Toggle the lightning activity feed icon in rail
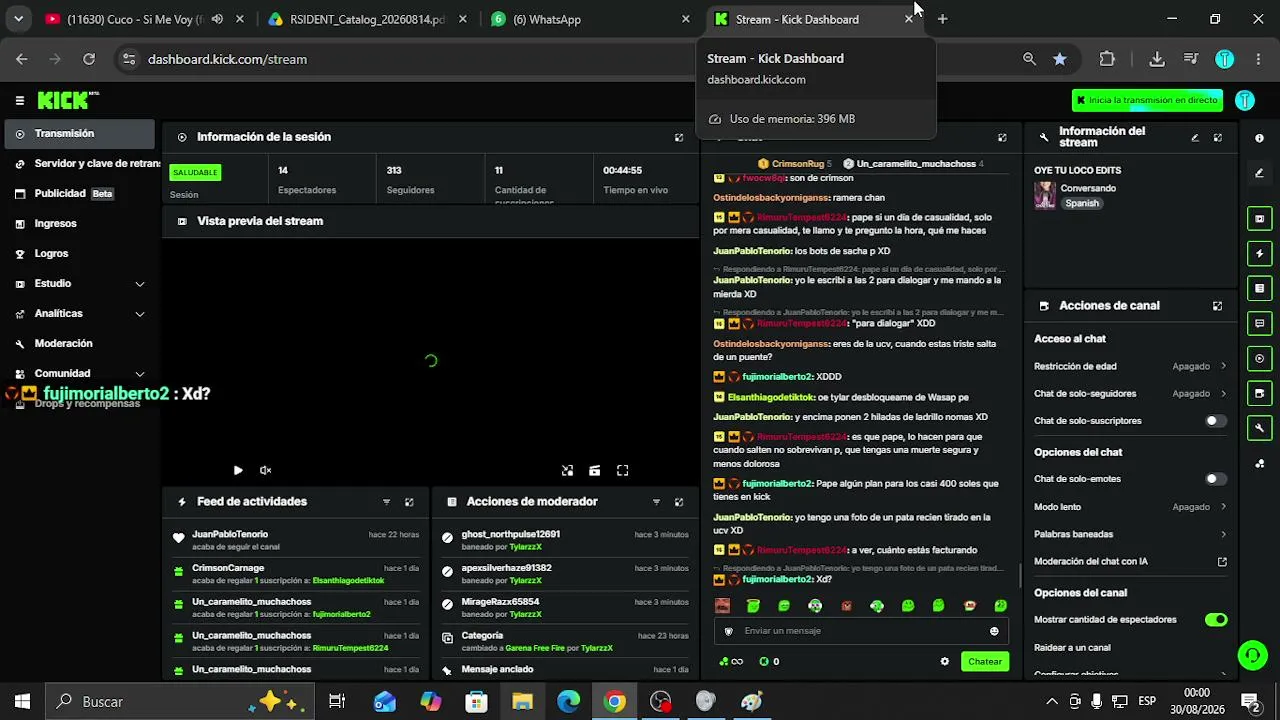 (1259, 253)
